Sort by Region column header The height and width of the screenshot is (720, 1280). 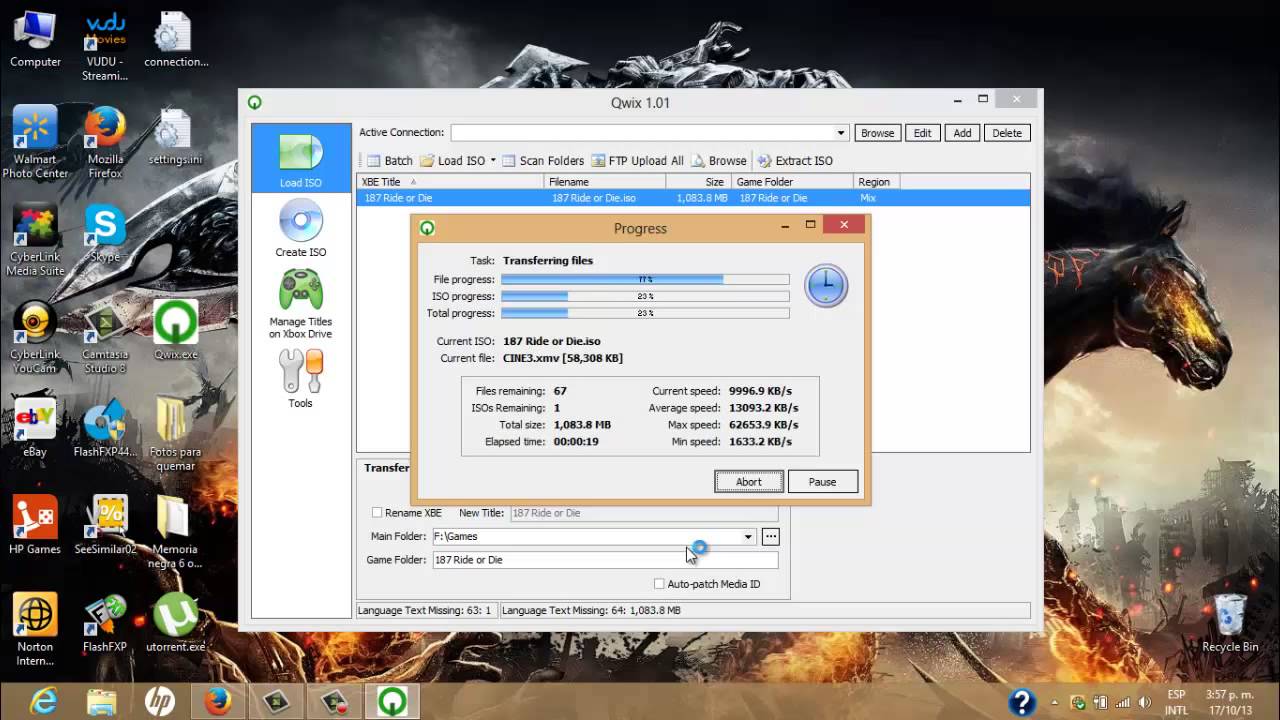[877, 182]
